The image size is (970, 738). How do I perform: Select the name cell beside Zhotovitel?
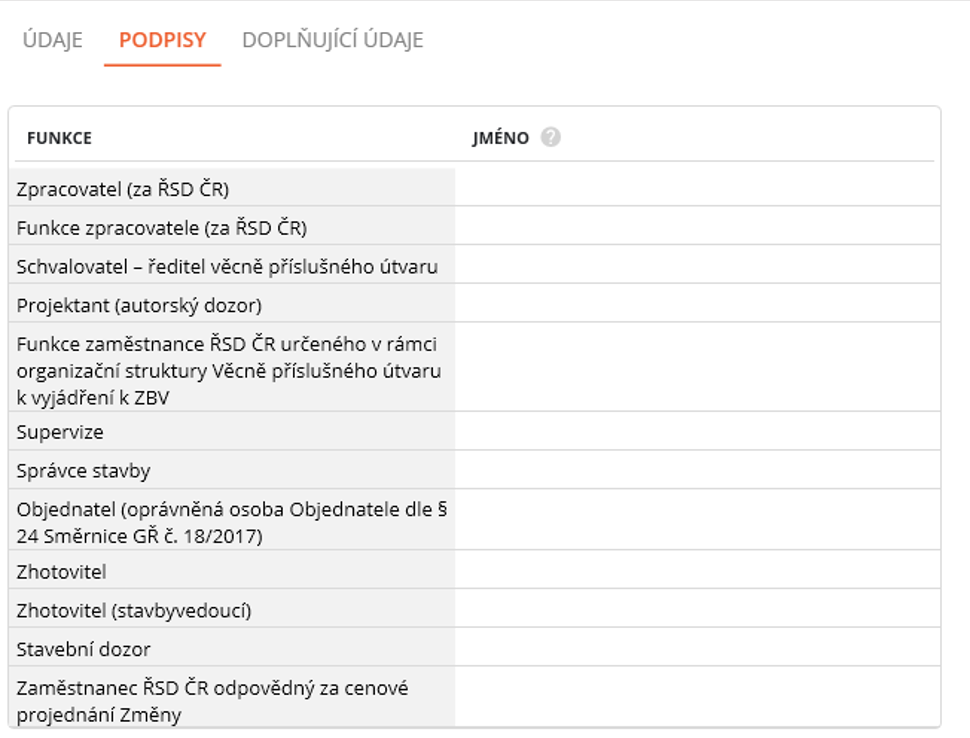click(696, 571)
